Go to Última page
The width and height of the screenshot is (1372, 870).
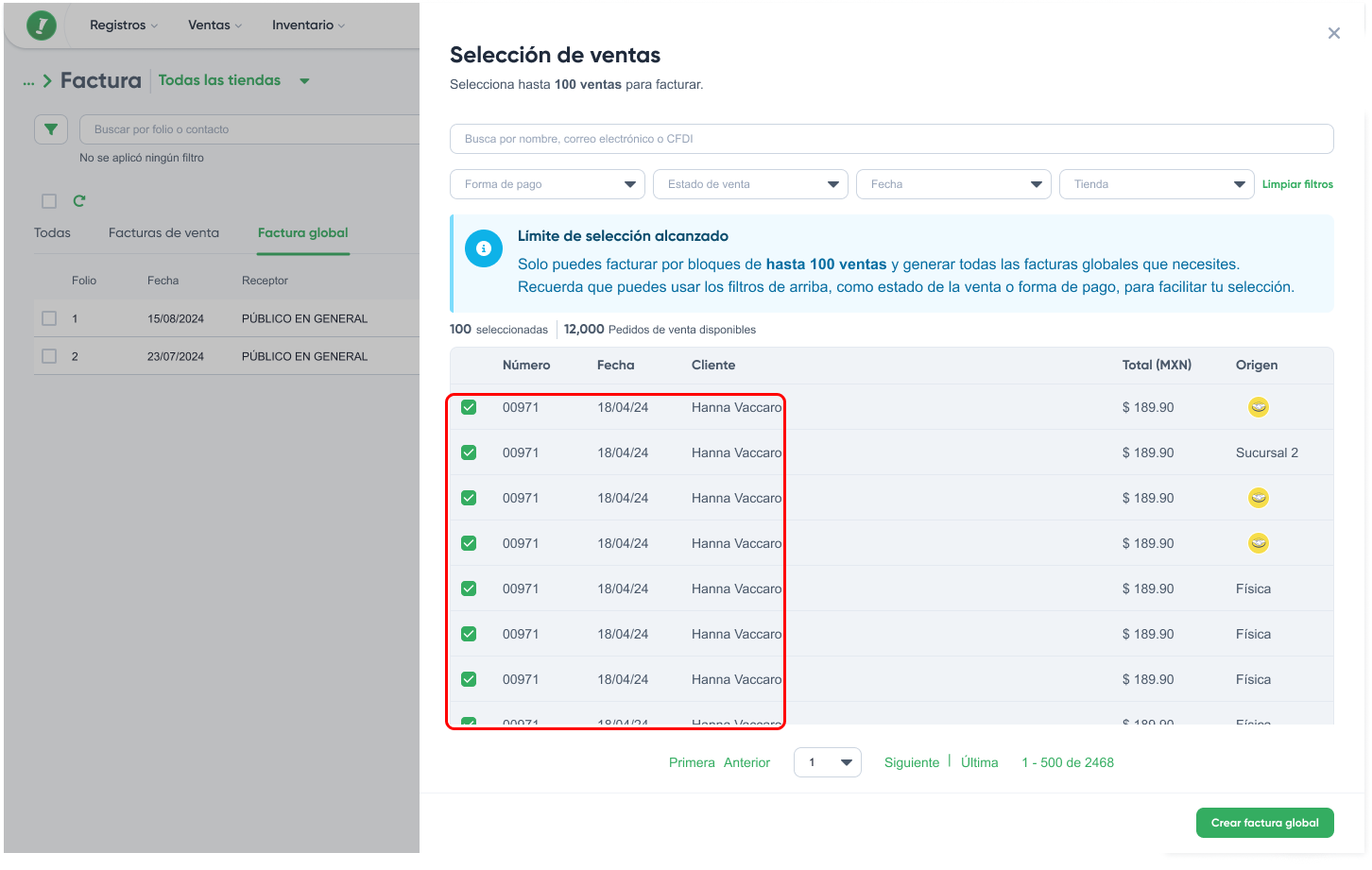[979, 762]
